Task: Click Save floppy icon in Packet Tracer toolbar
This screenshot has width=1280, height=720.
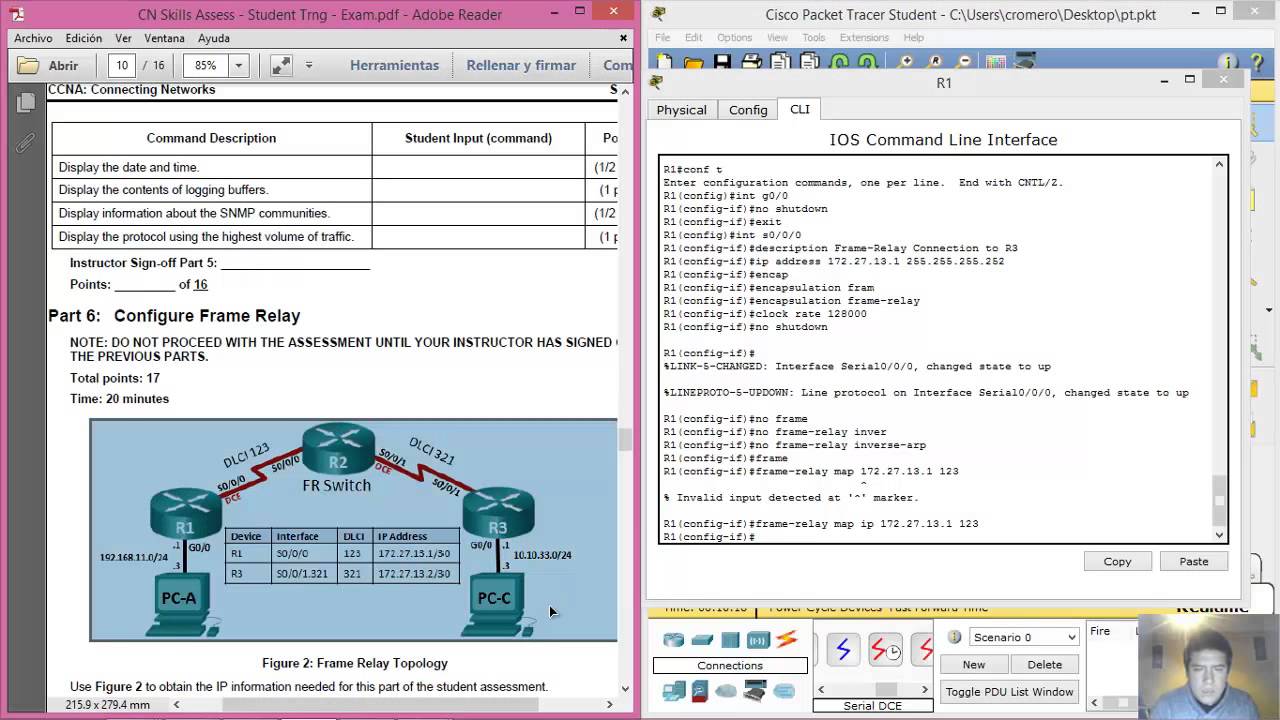Action: point(722,62)
